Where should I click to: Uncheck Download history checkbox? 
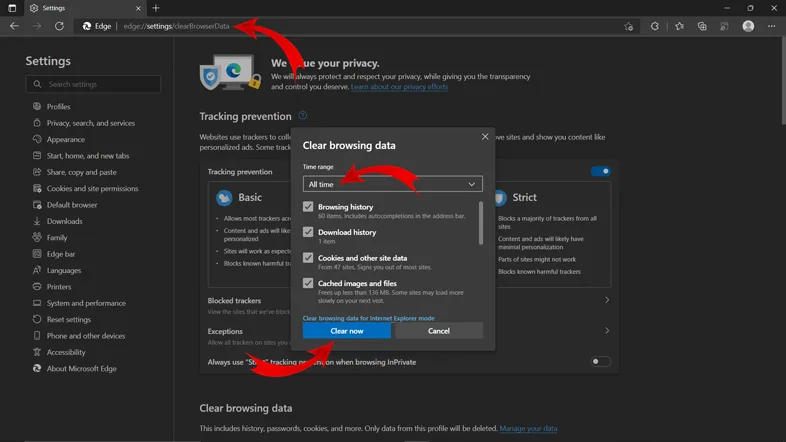tap(308, 232)
